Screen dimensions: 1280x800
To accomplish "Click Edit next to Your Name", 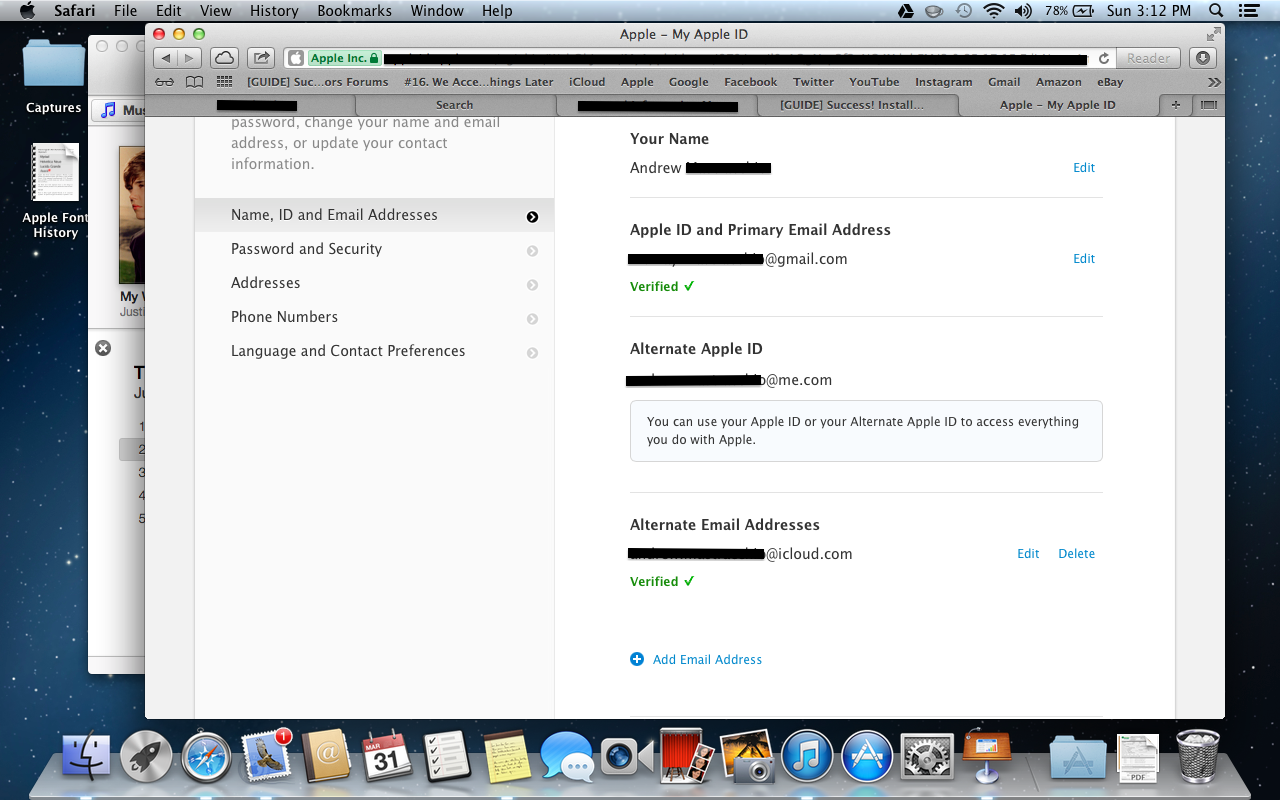I will pos(1084,168).
